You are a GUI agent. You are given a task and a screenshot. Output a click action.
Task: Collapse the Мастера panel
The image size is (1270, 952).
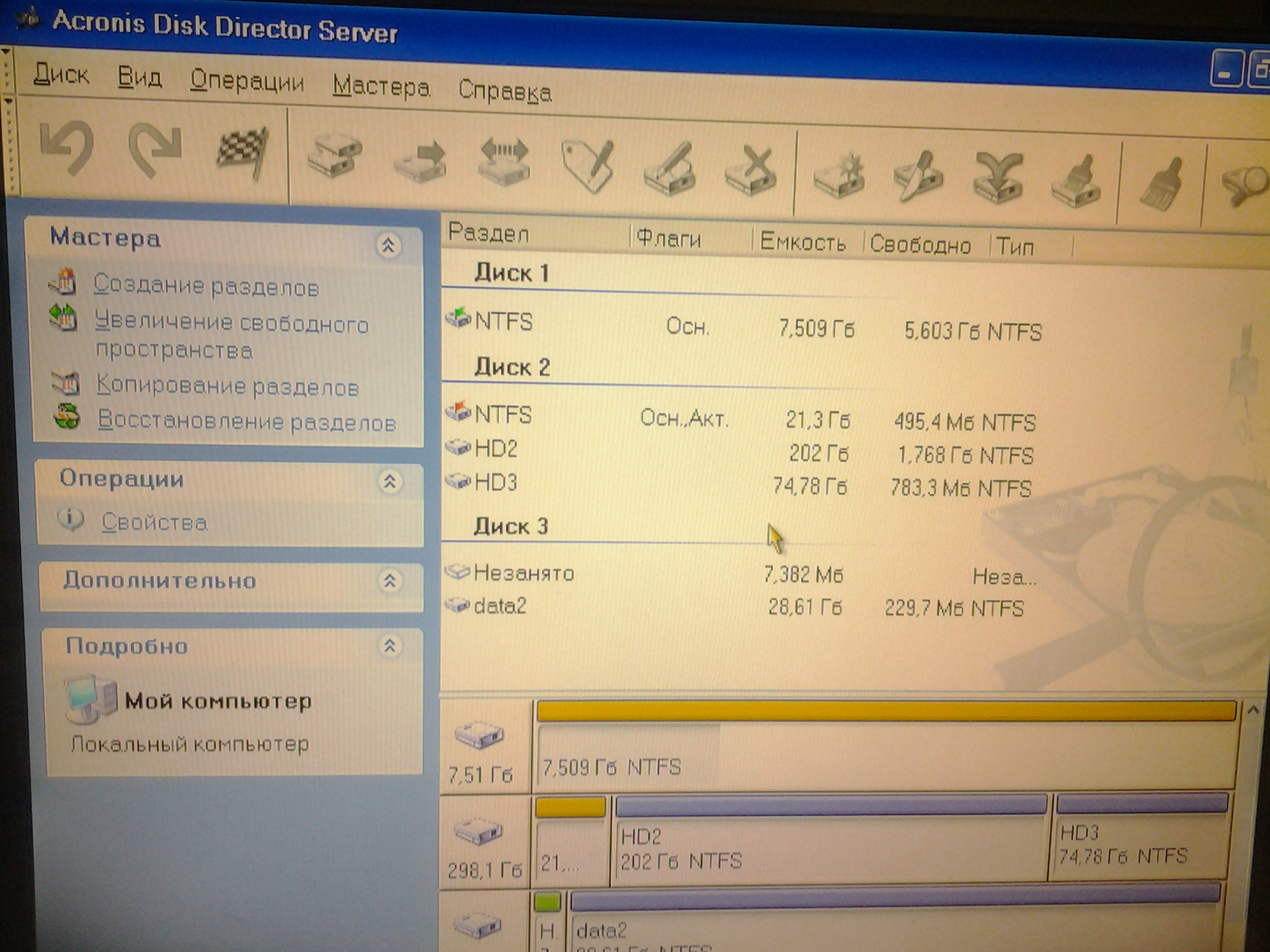388,245
